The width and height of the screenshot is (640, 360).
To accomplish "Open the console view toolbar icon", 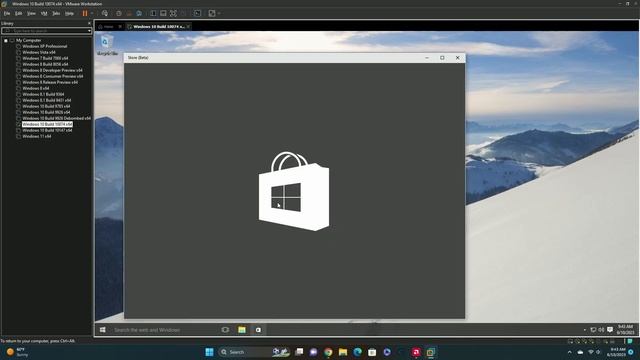I will coord(198,13).
